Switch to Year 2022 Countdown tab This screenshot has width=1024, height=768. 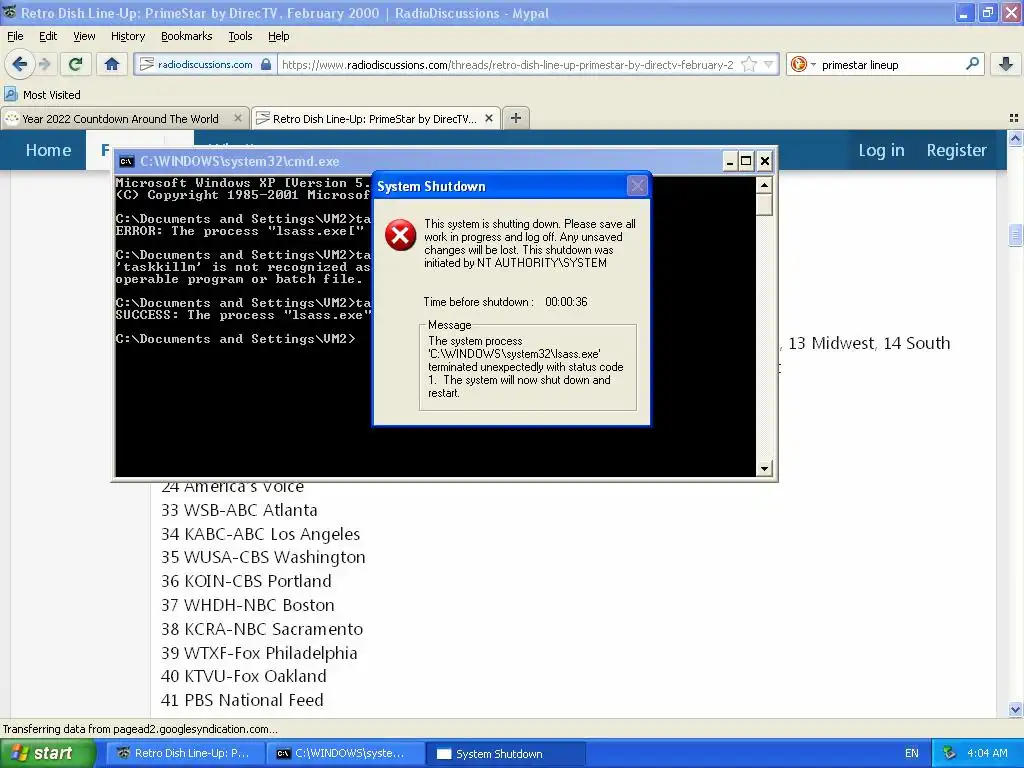[x=120, y=119]
